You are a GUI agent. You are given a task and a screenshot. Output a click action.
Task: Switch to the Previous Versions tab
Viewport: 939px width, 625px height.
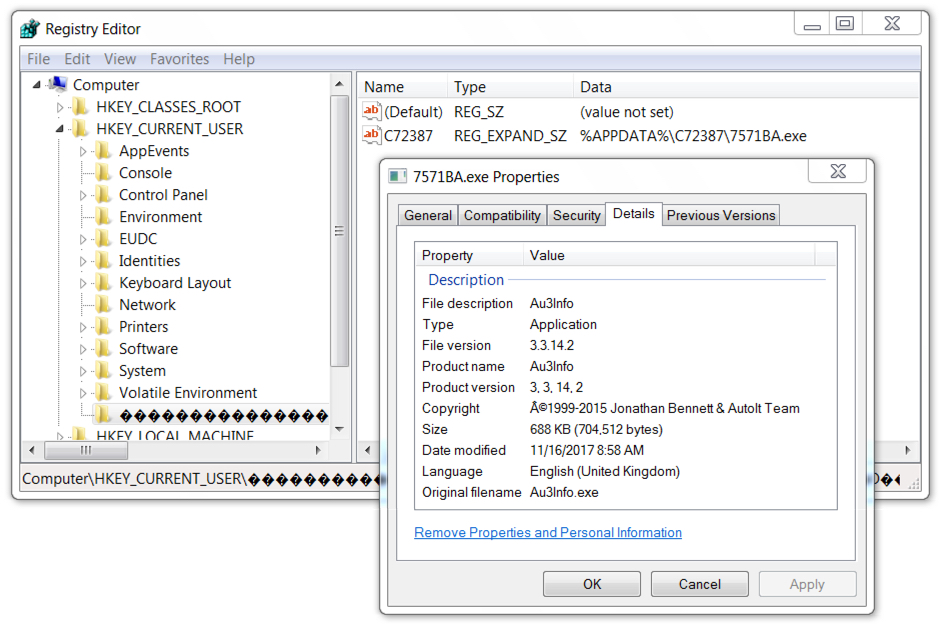721,216
